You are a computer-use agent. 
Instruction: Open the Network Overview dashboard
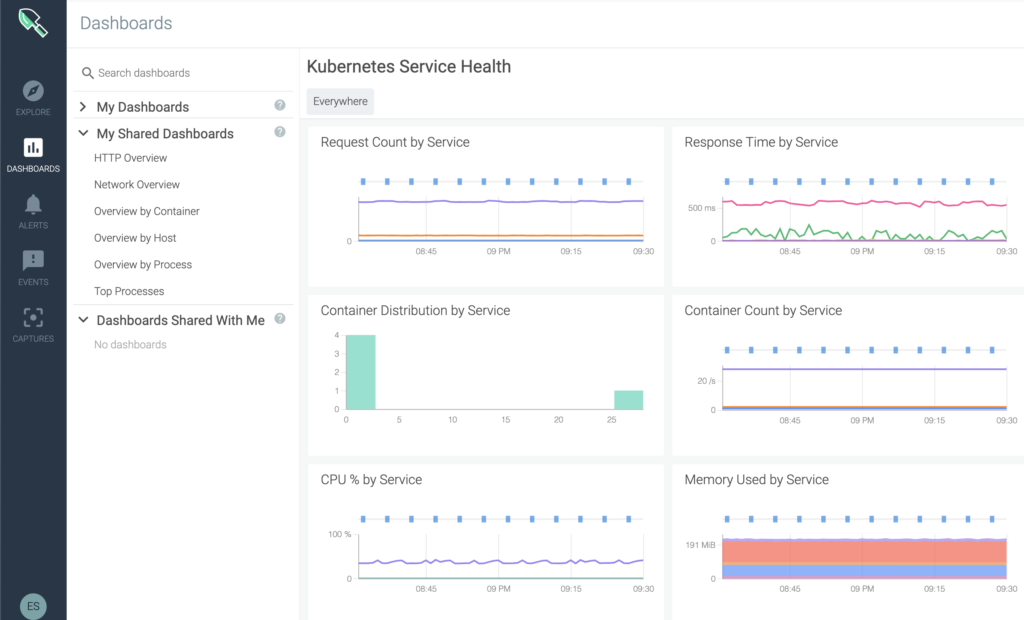137,185
